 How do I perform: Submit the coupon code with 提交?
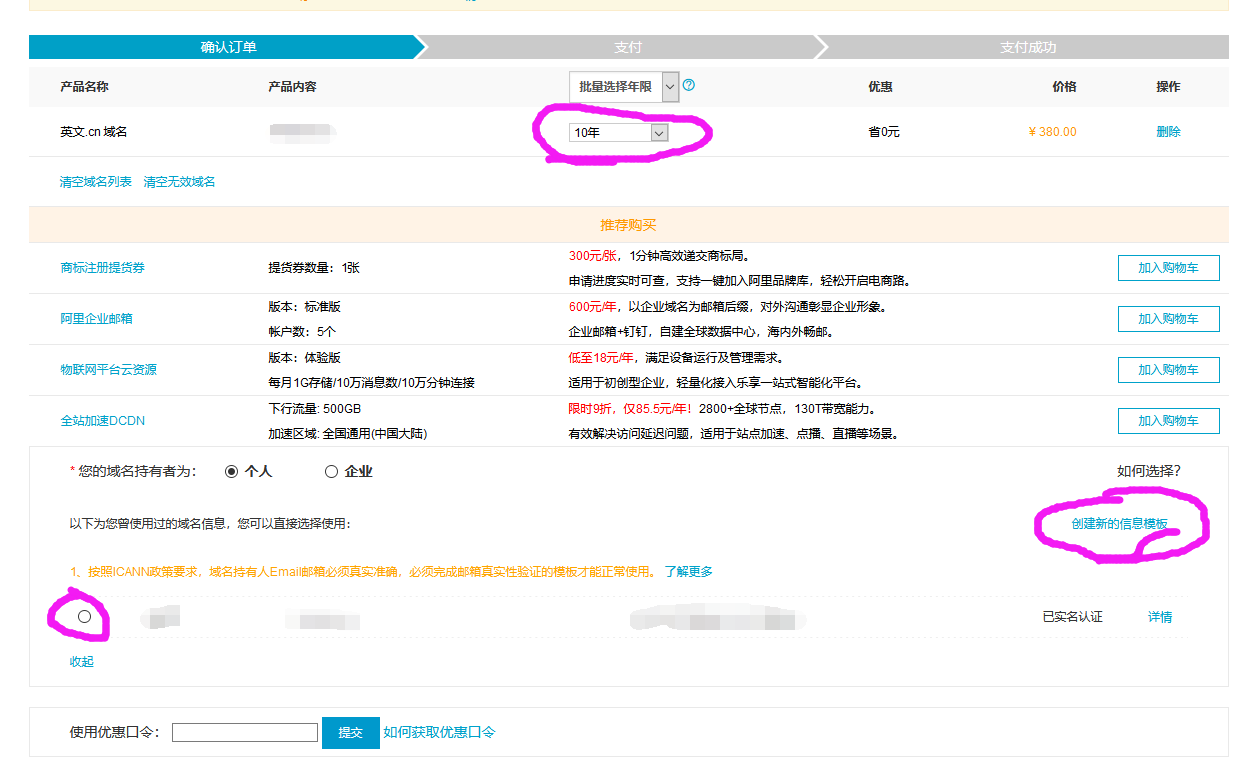tap(351, 732)
